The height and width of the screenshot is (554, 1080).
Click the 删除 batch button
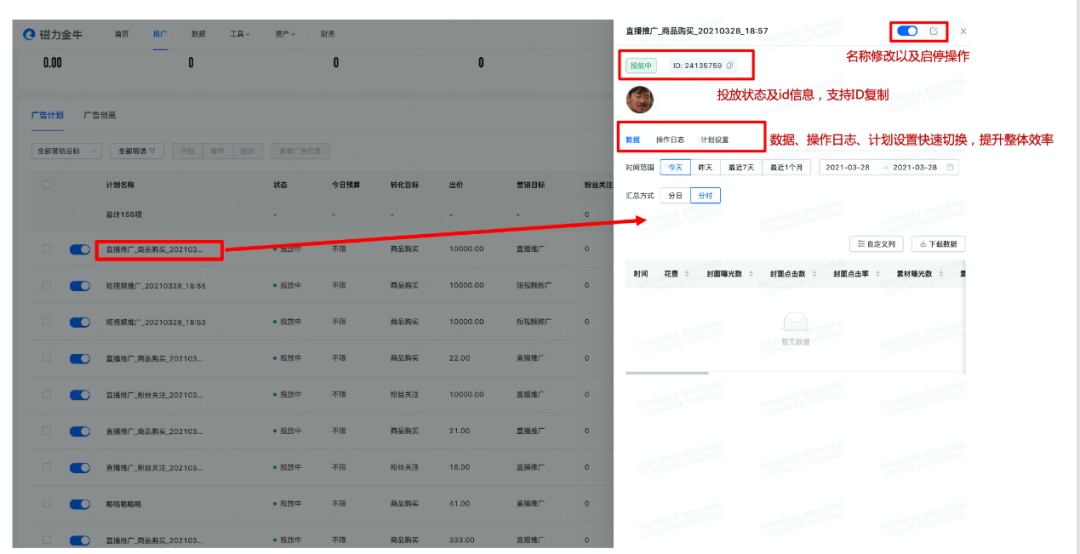pos(247,151)
